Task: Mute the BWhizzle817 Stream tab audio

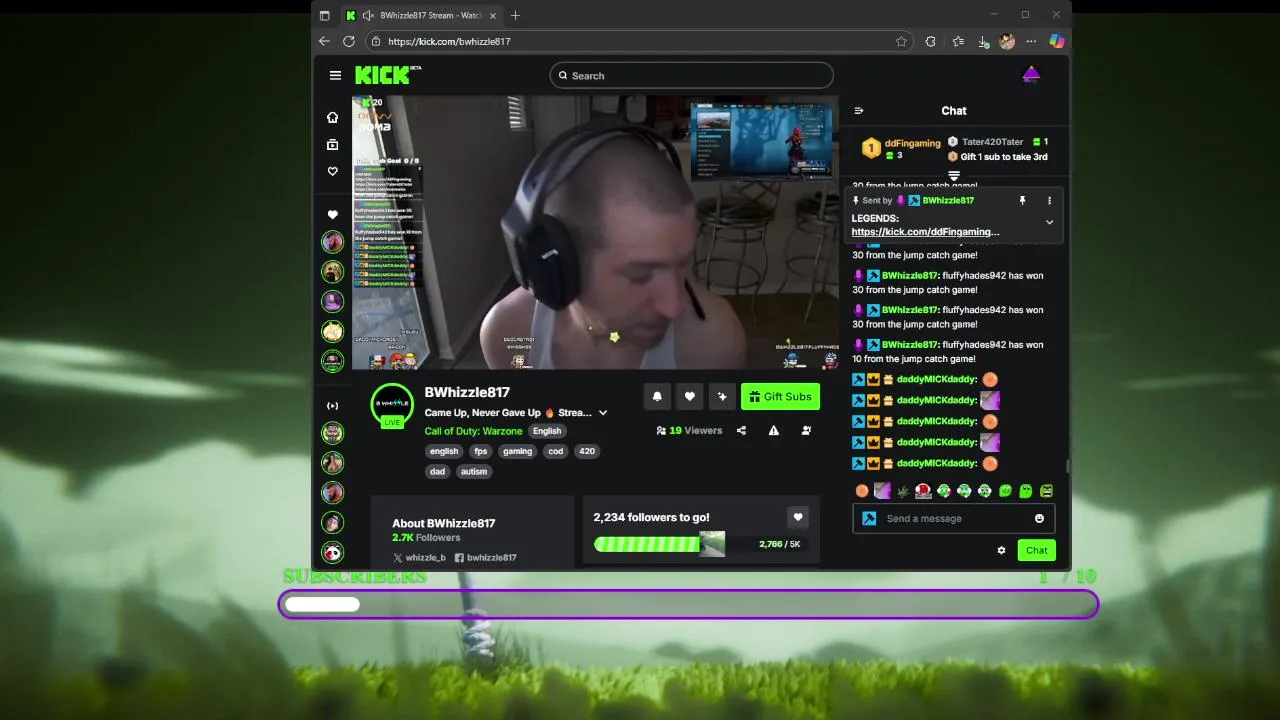Action: point(368,15)
